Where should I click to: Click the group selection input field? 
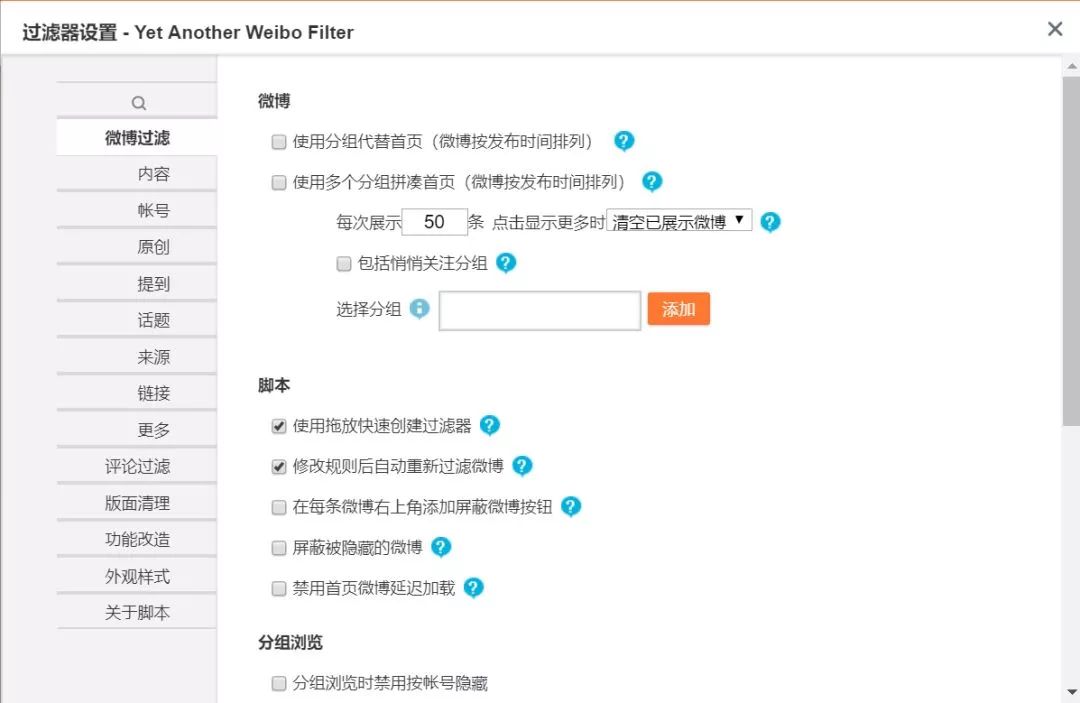click(539, 310)
